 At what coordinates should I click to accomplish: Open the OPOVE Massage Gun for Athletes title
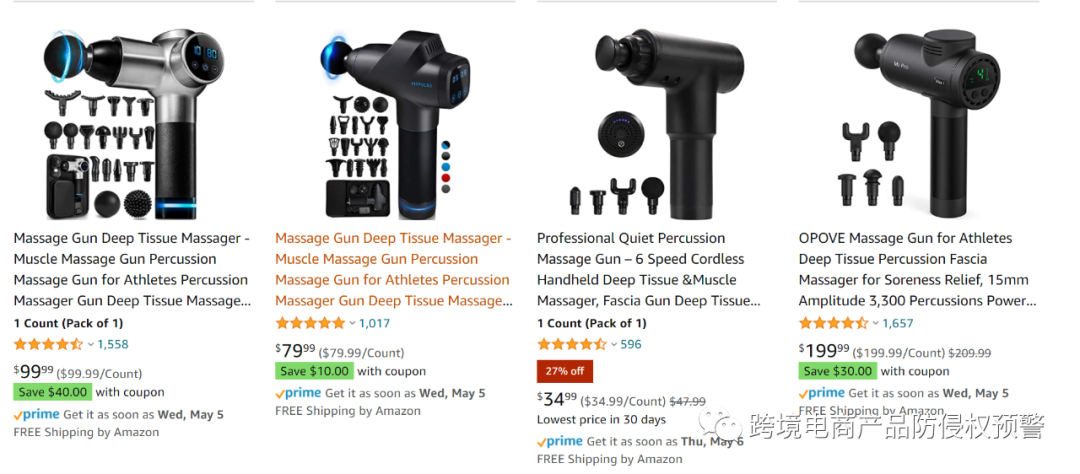pos(917,269)
